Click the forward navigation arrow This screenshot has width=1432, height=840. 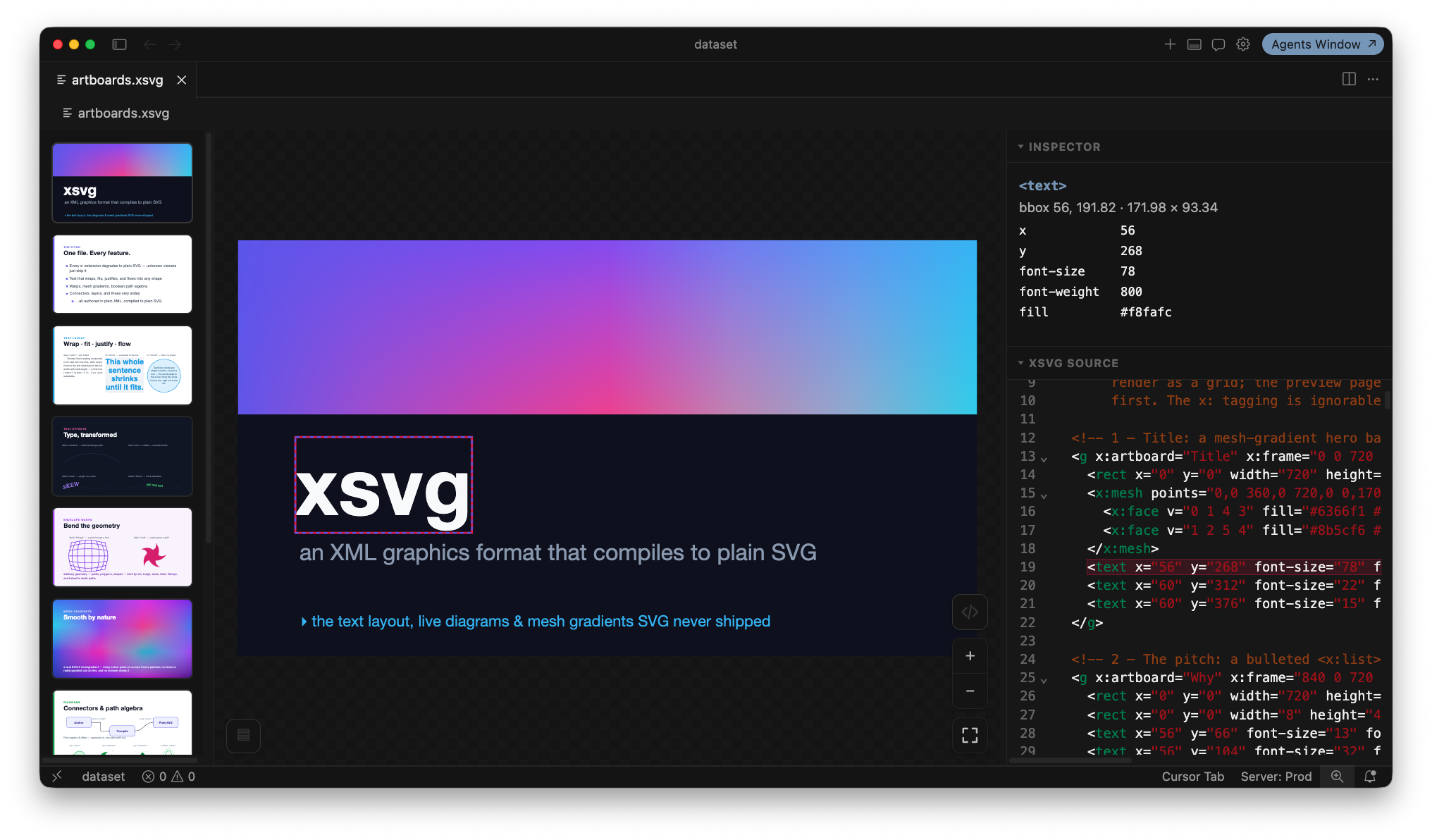pyautogui.click(x=175, y=44)
